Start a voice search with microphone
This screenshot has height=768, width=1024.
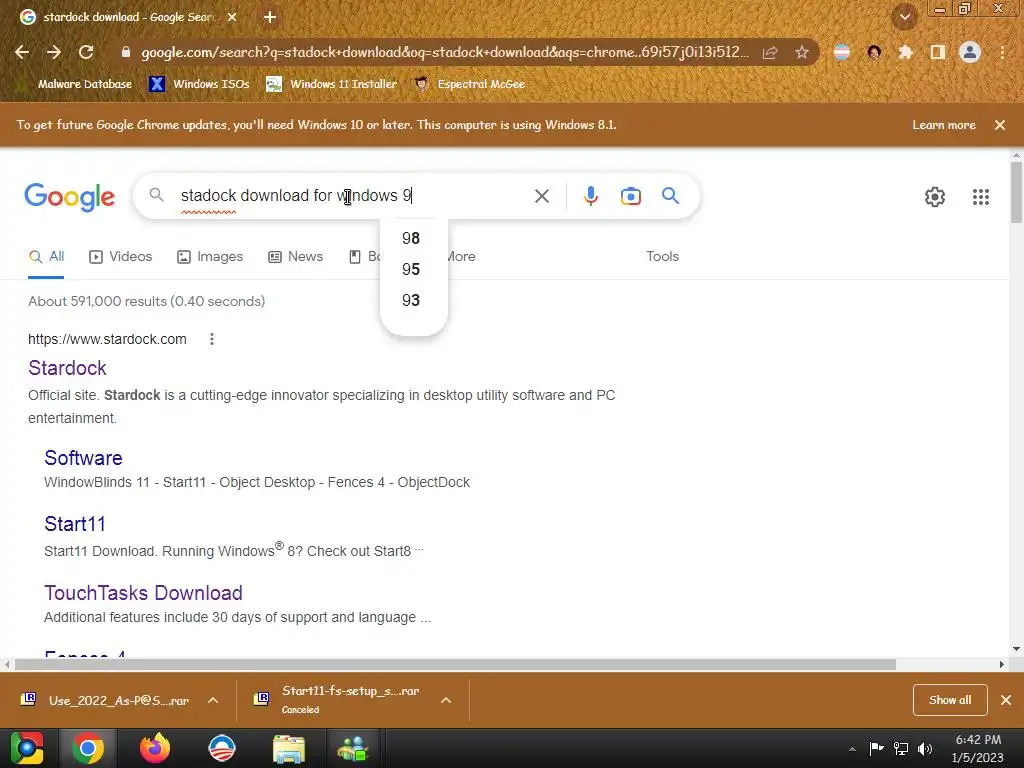tap(590, 196)
